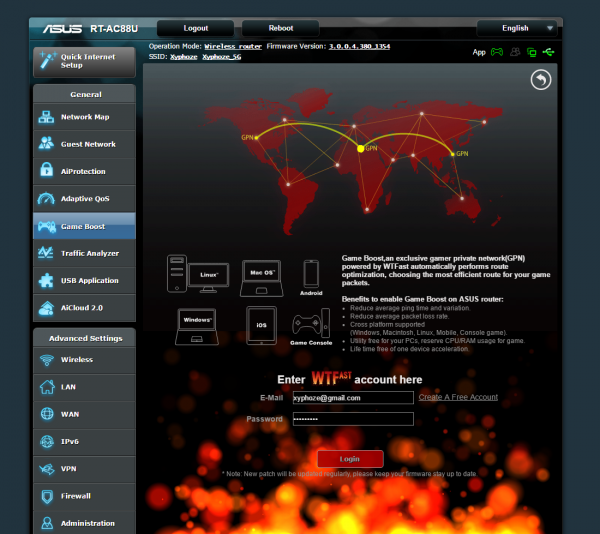Select the AiCloud 2.0 menu label
The image size is (600, 534).
tap(82, 308)
